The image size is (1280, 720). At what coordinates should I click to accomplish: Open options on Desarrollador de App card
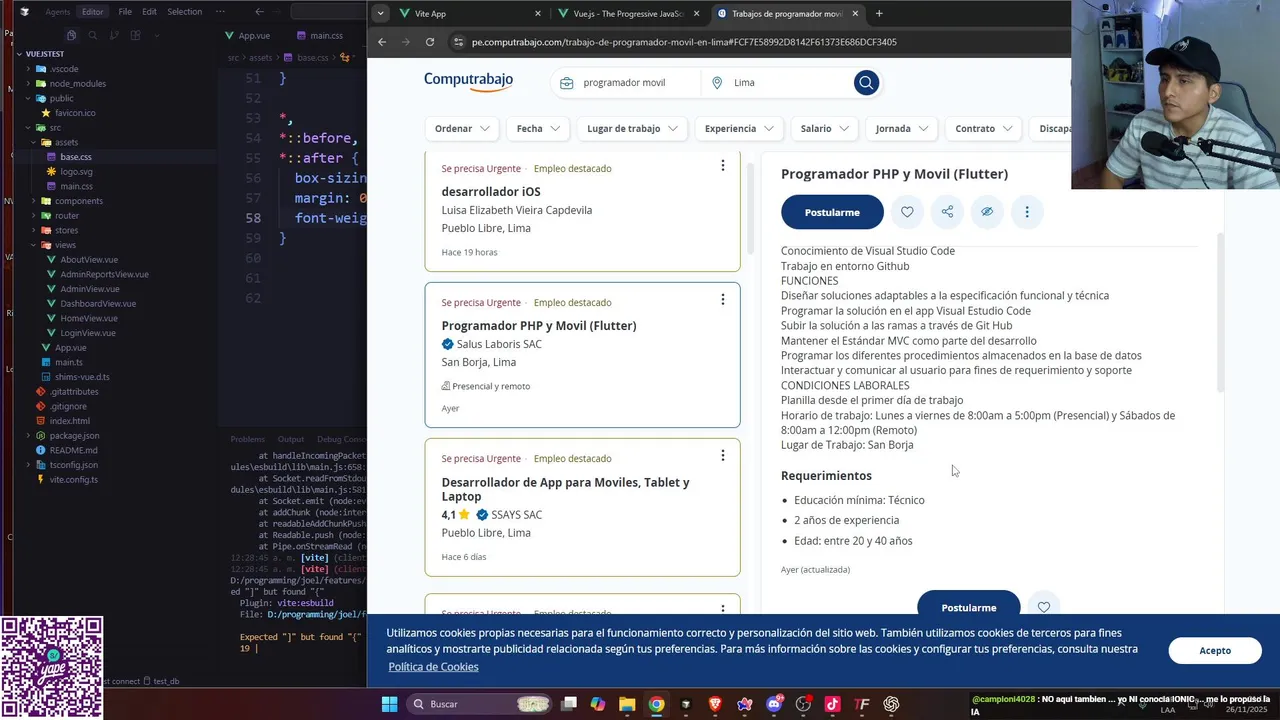tap(722, 456)
